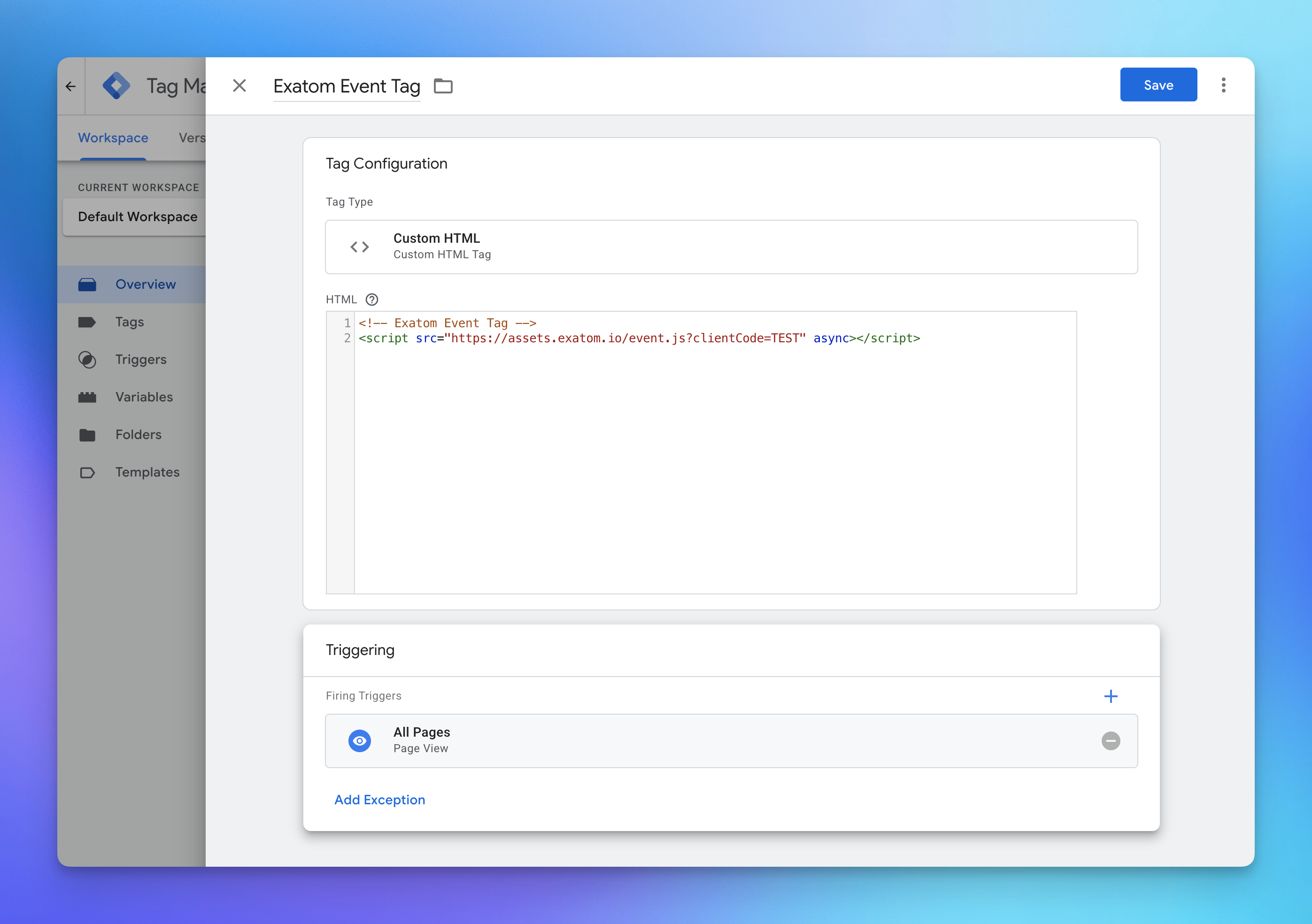Open the Default Workspace selector
Image resolution: width=1312 pixels, height=924 pixels.
[134, 216]
